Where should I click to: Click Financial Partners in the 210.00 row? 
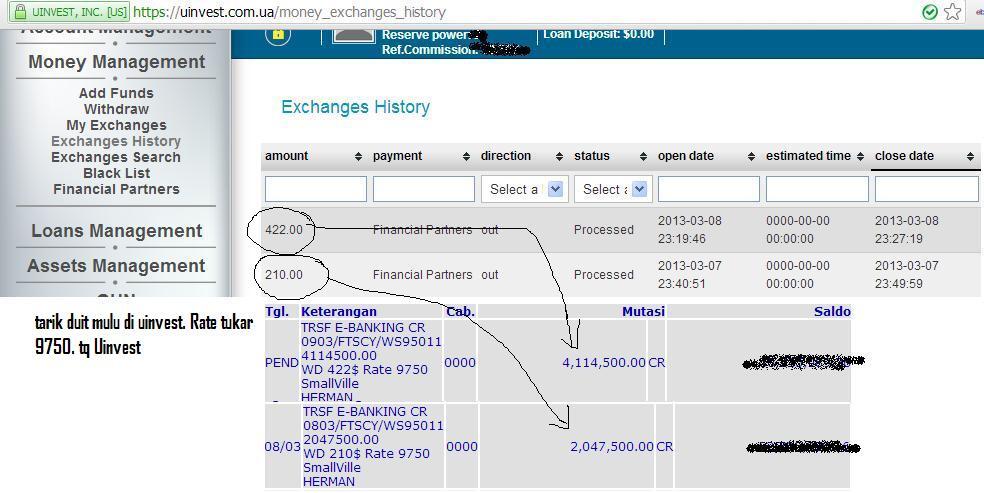coord(422,275)
